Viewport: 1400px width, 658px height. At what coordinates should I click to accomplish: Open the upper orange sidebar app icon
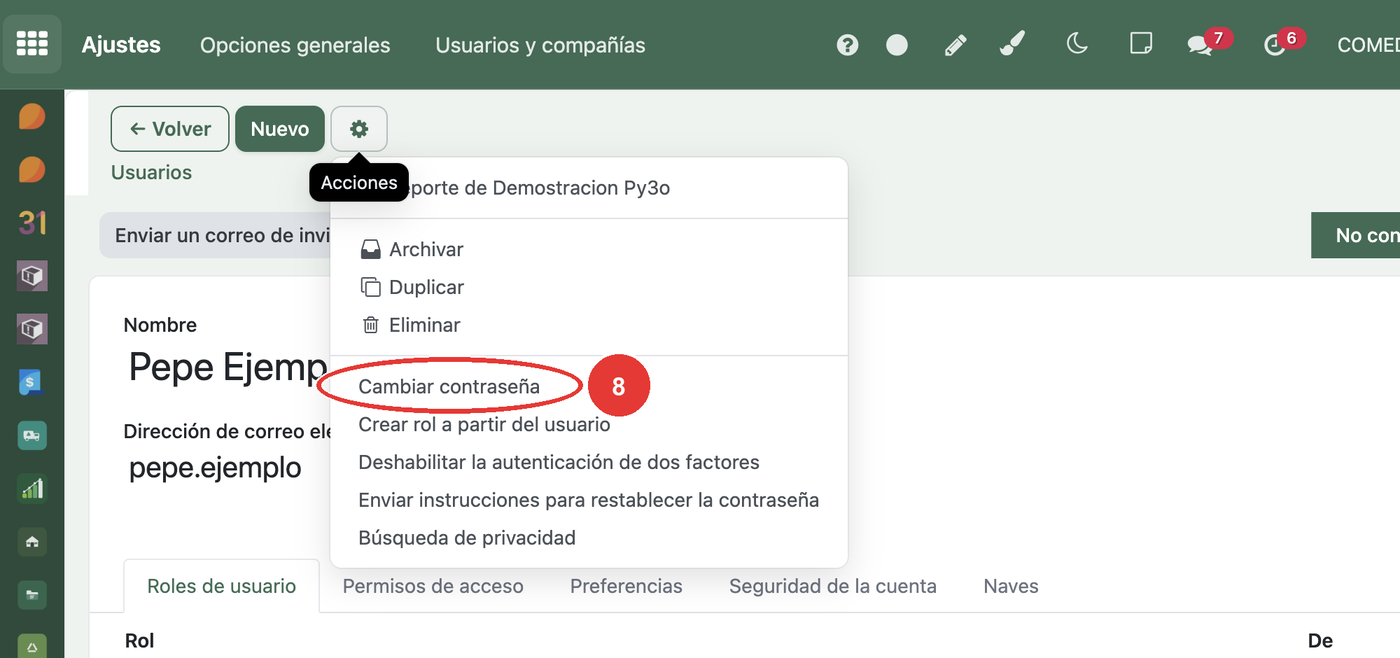tap(32, 116)
